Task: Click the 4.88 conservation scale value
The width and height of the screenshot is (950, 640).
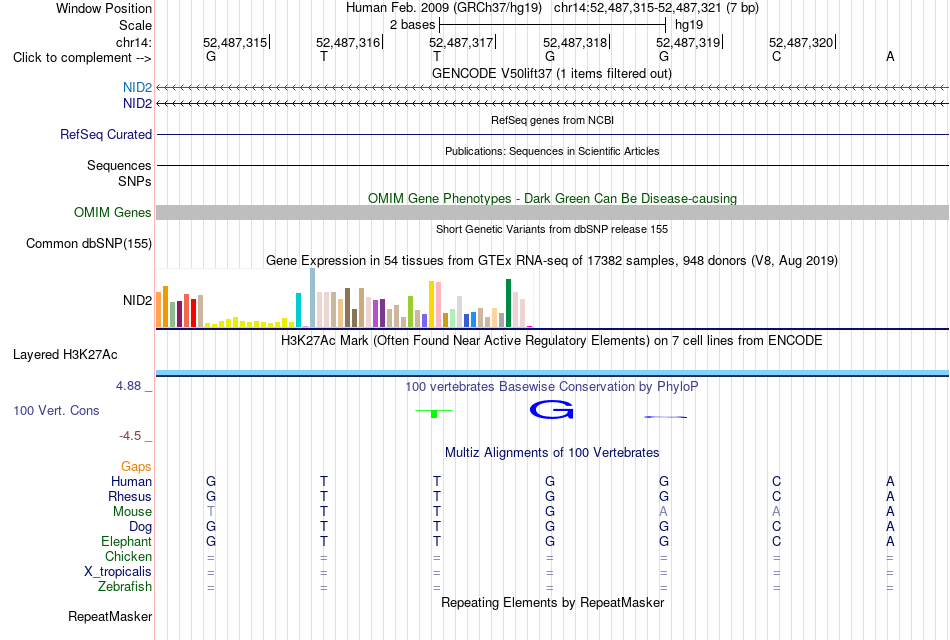Action: pos(128,386)
